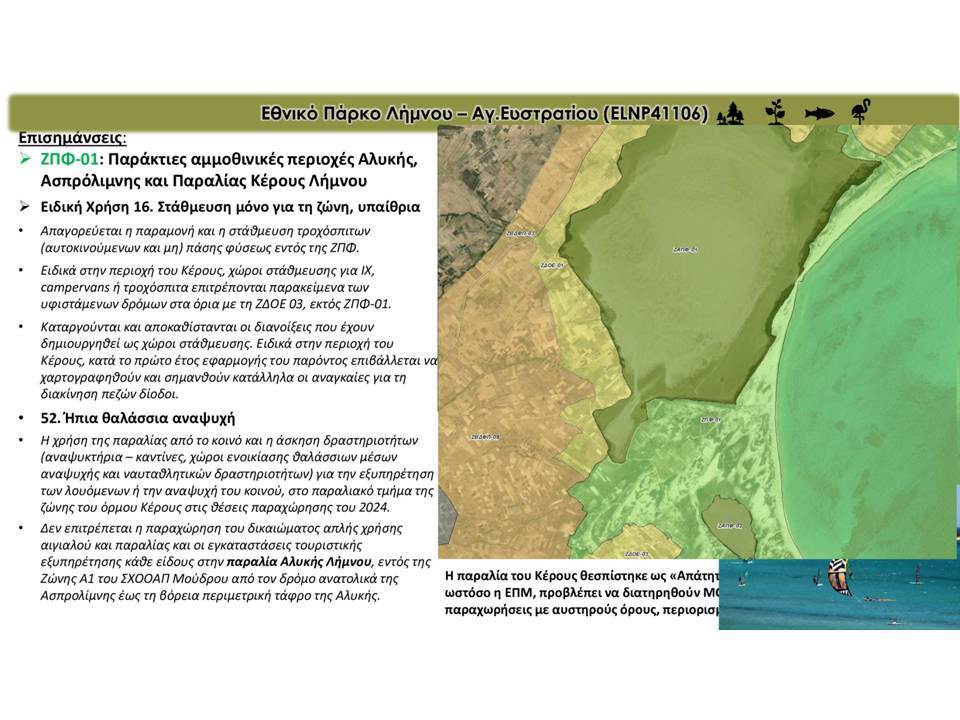
Task: Click the '-02' label inside the small oval zone
Action: (730, 525)
